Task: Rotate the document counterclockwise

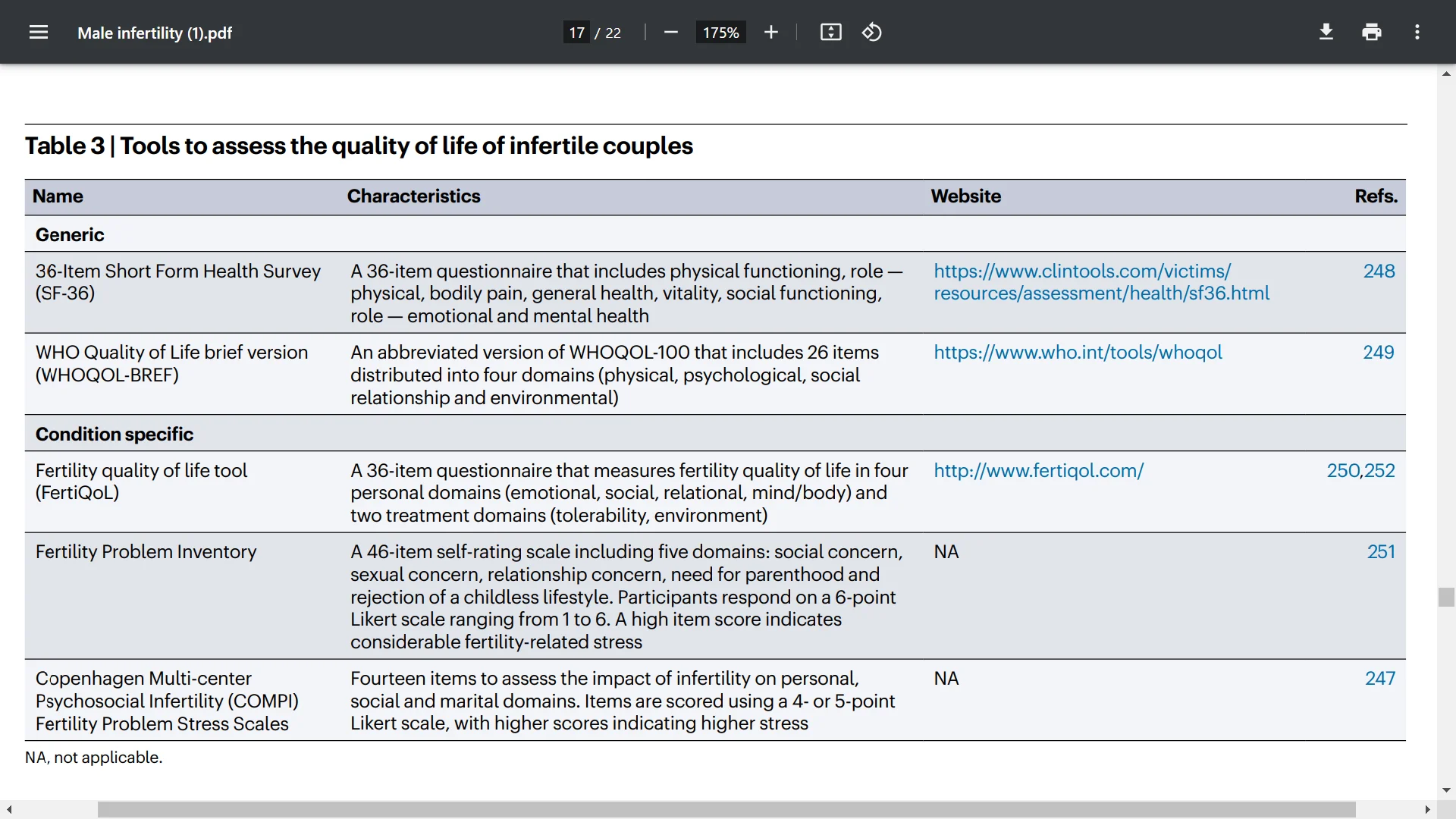Action: coord(871,33)
